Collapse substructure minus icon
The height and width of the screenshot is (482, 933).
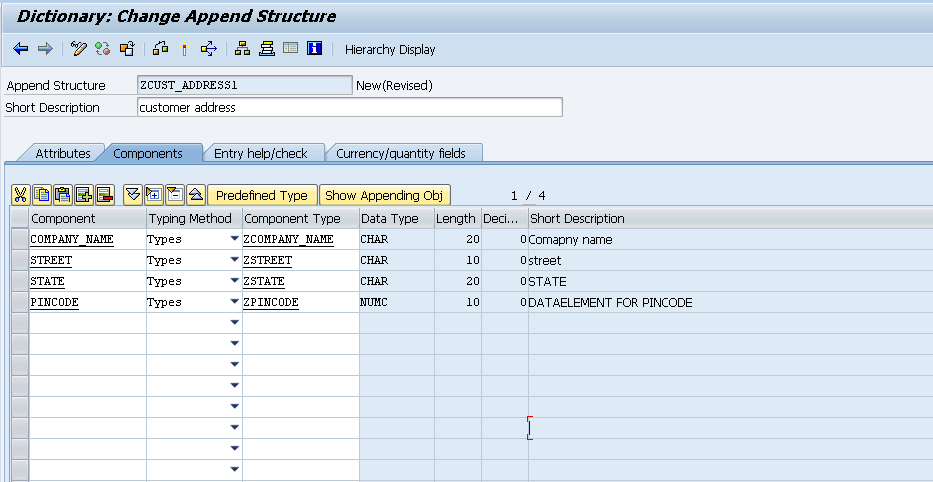[175, 195]
